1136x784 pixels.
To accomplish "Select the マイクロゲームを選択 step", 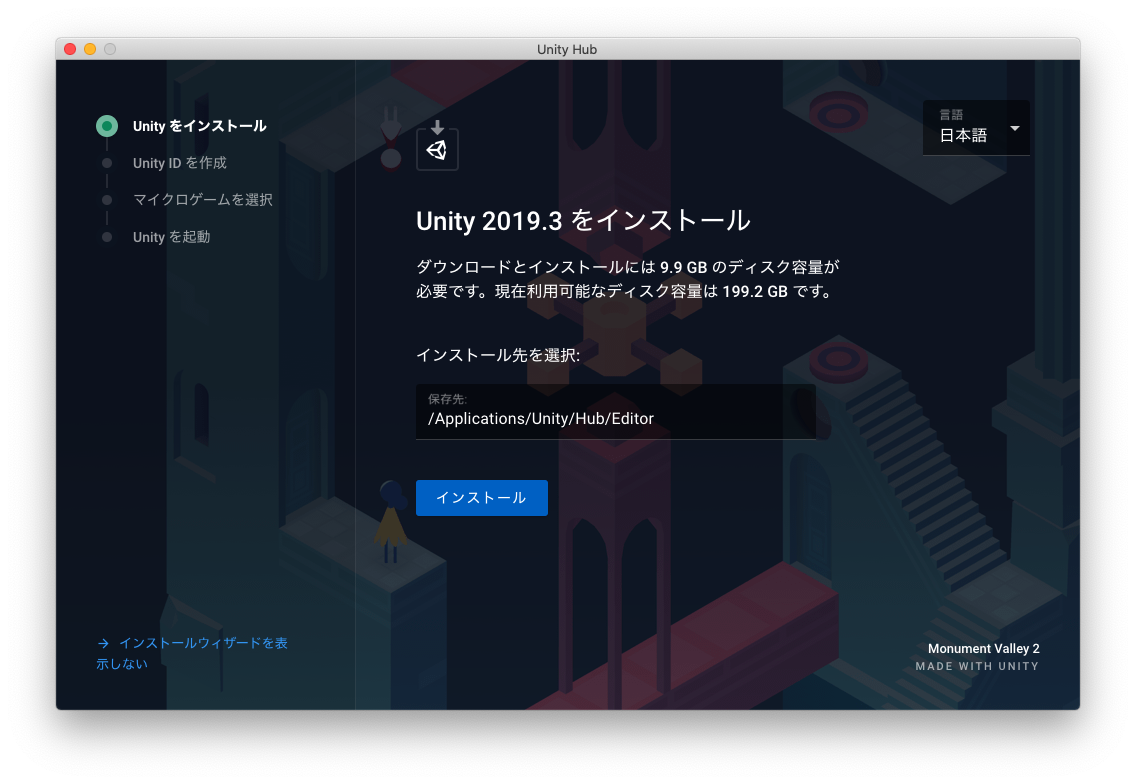I will click(x=203, y=200).
